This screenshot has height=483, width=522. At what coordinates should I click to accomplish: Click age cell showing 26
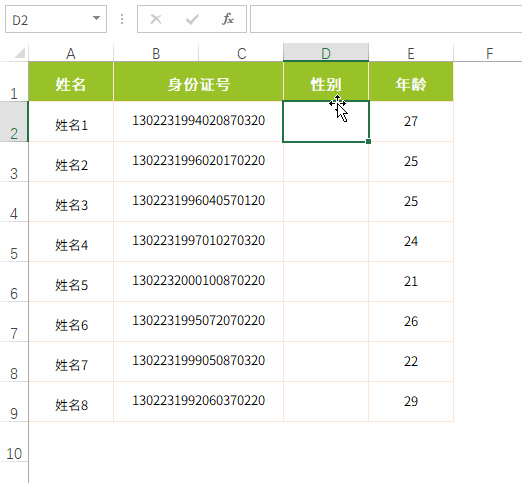411,322
